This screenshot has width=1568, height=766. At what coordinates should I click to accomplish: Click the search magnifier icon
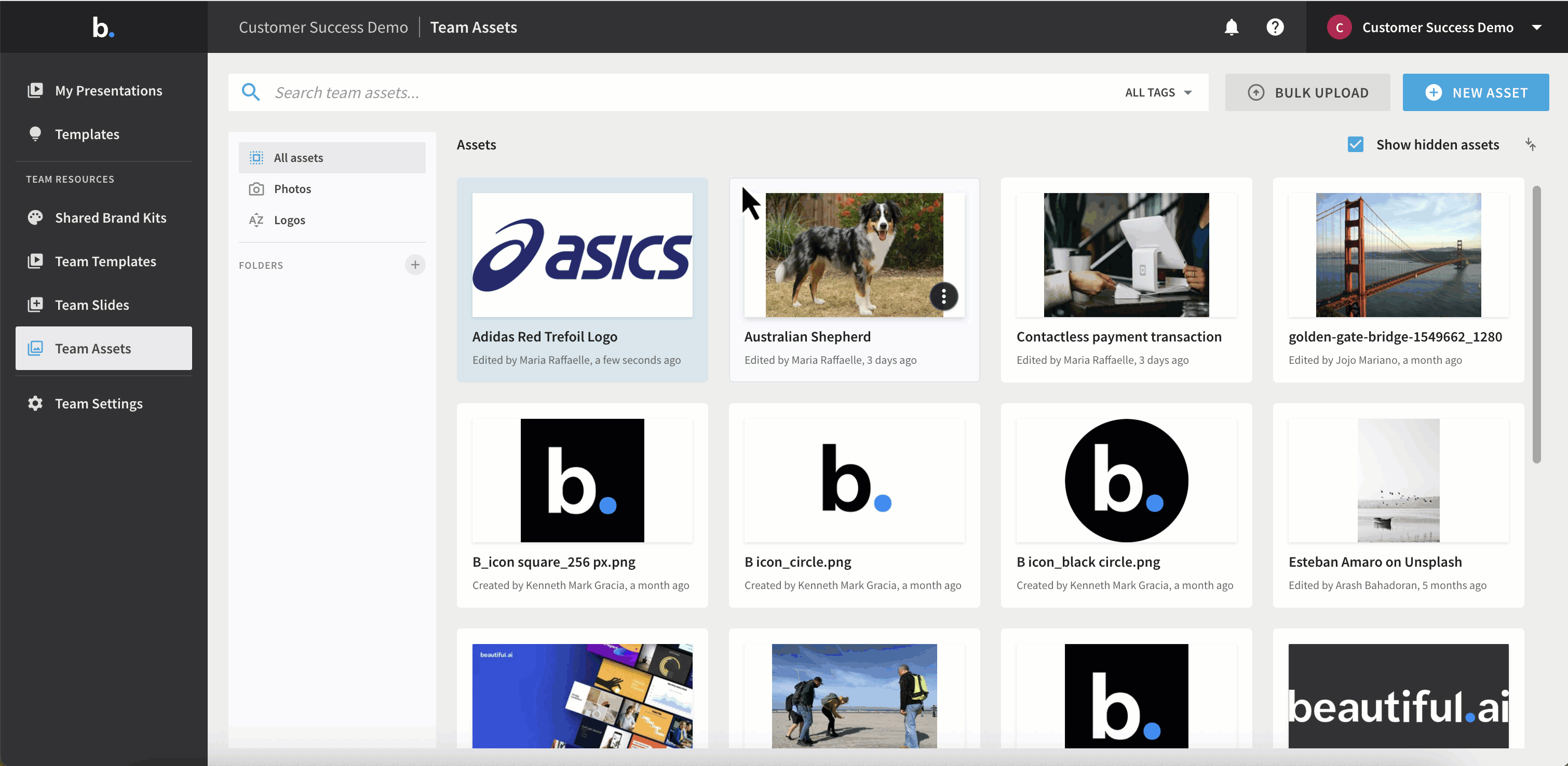(x=251, y=92)
